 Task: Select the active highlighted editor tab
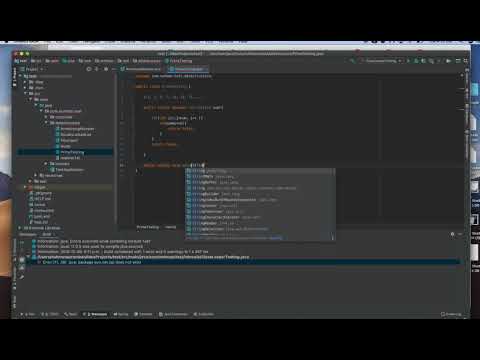click(188, 69)
